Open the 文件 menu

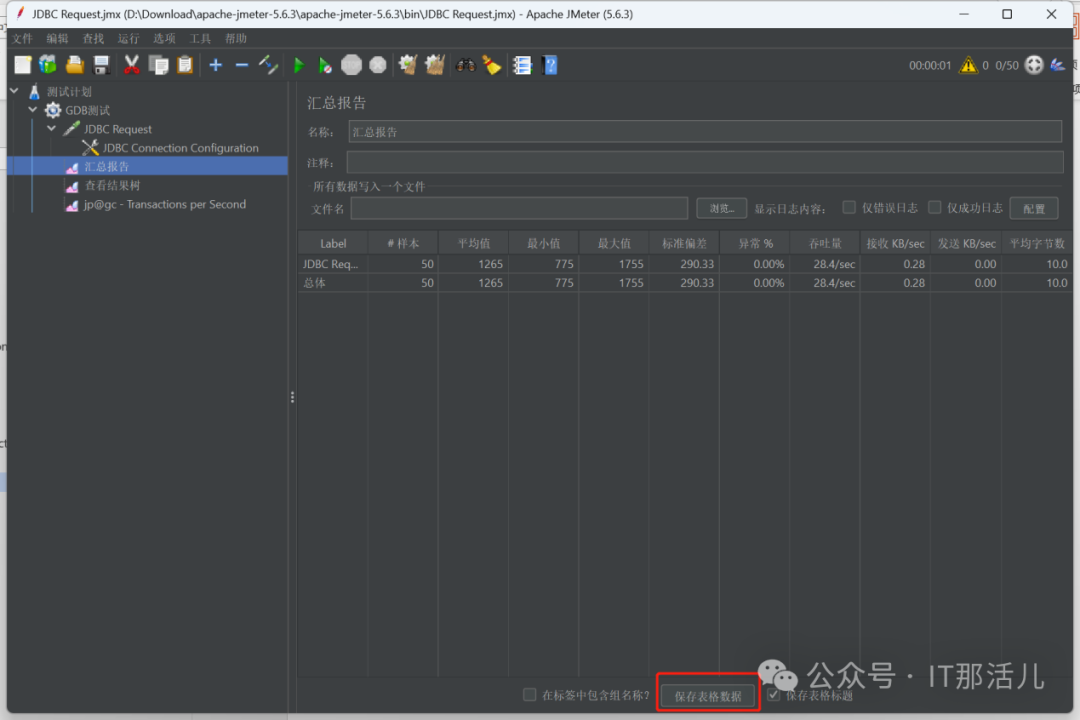23,39
